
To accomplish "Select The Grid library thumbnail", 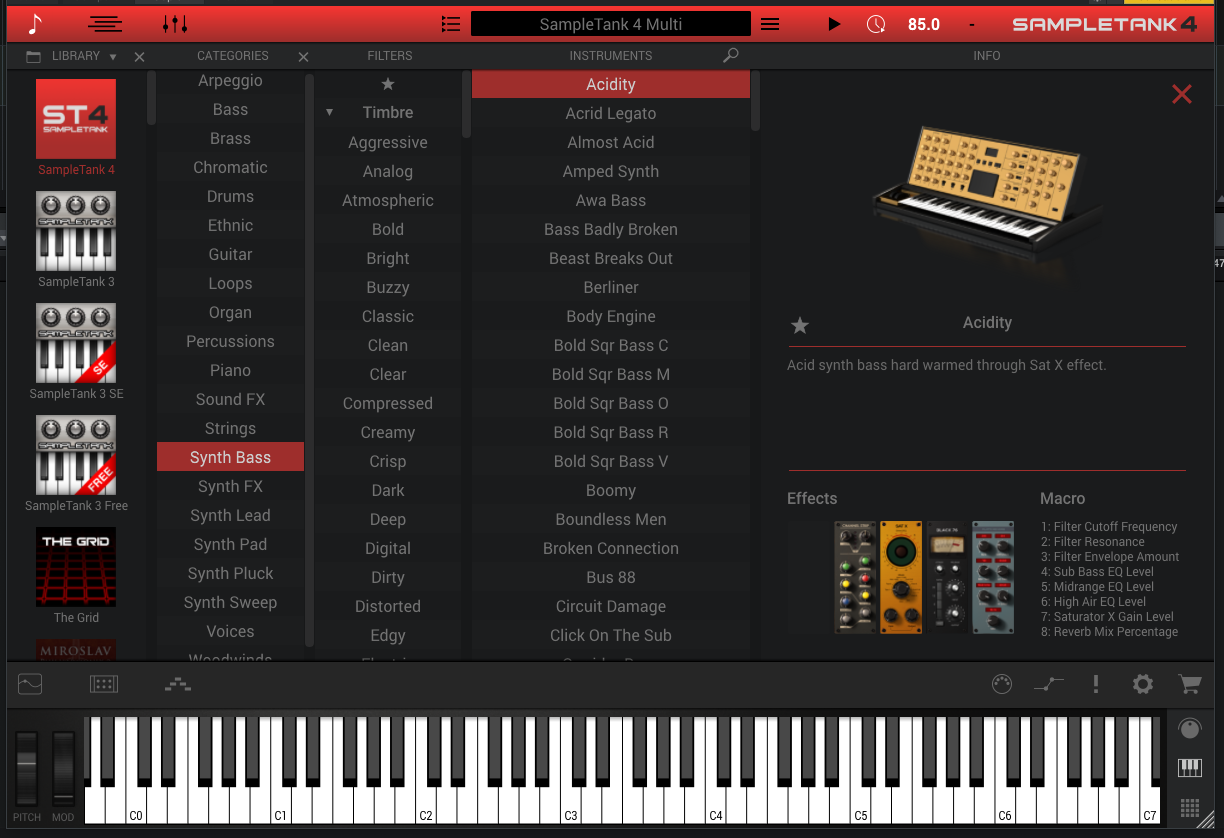I will (76, 567).
